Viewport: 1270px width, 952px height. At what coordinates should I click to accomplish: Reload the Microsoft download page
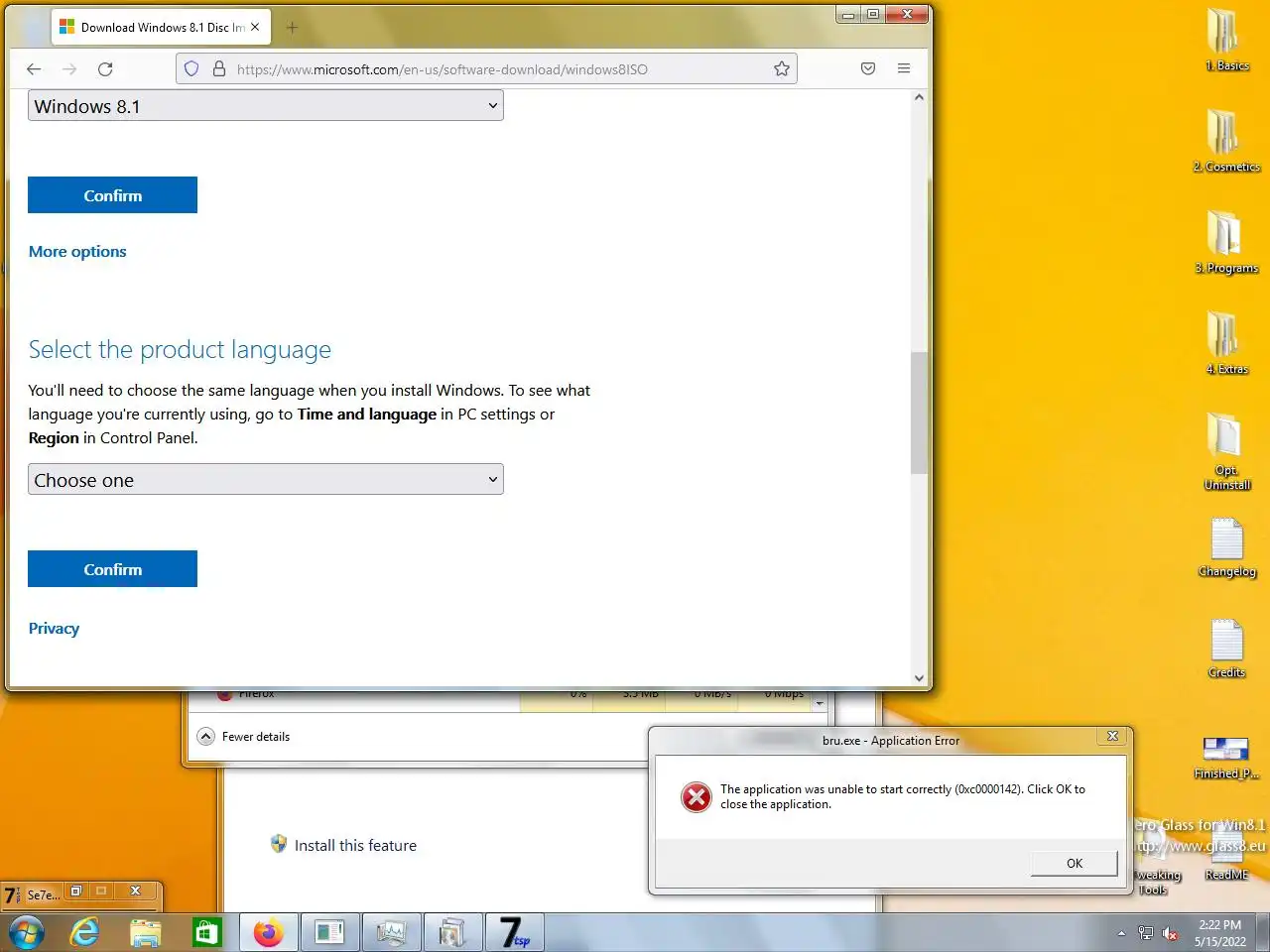click(105, 69)
